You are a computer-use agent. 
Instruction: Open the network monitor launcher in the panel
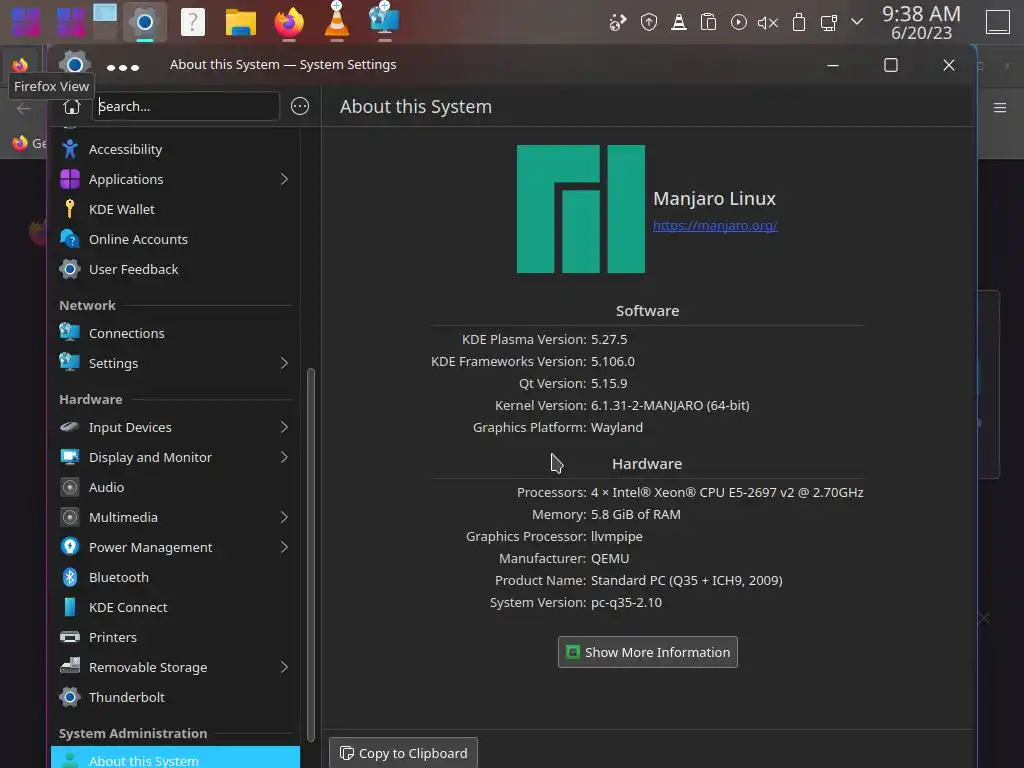pos(384,21)
